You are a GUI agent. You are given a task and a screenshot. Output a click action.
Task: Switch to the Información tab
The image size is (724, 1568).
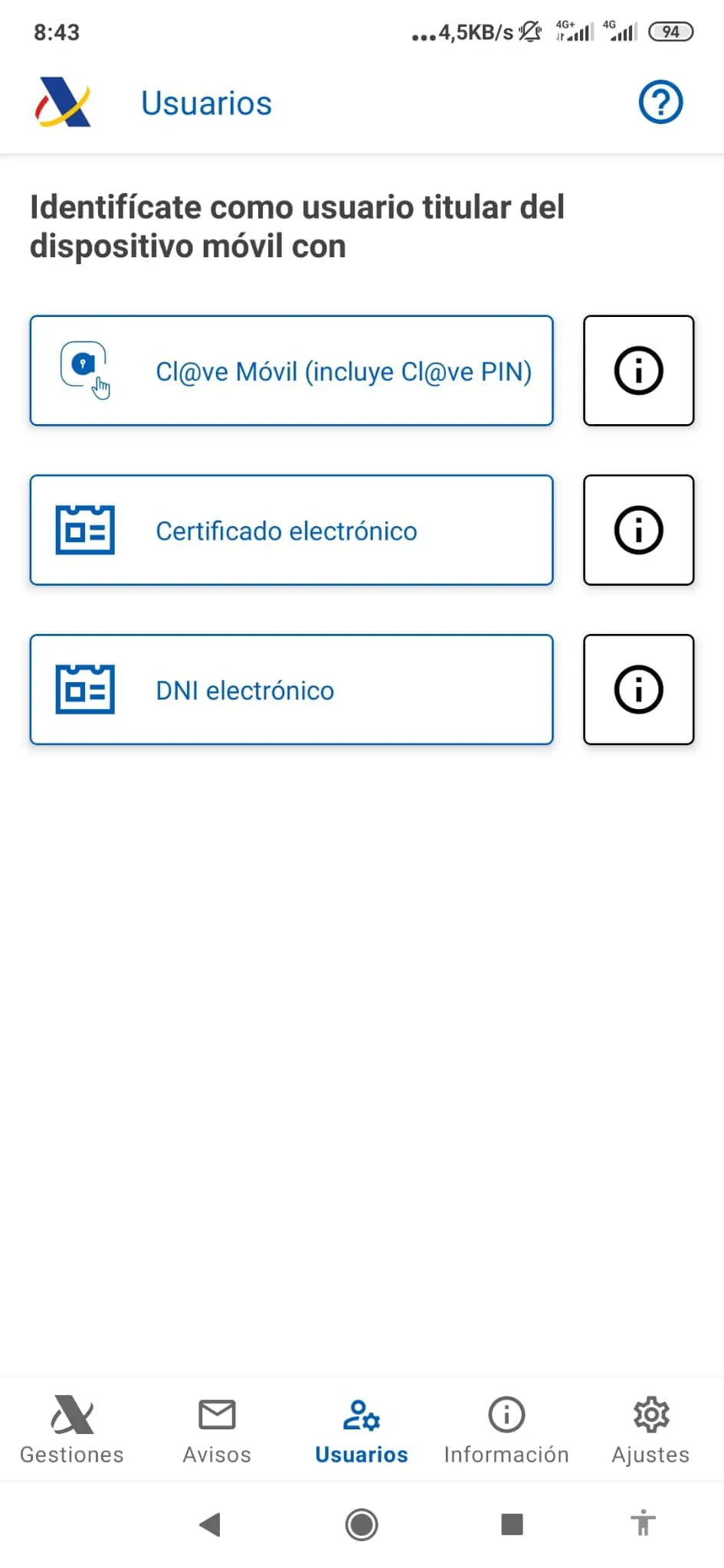point(506,1429)
